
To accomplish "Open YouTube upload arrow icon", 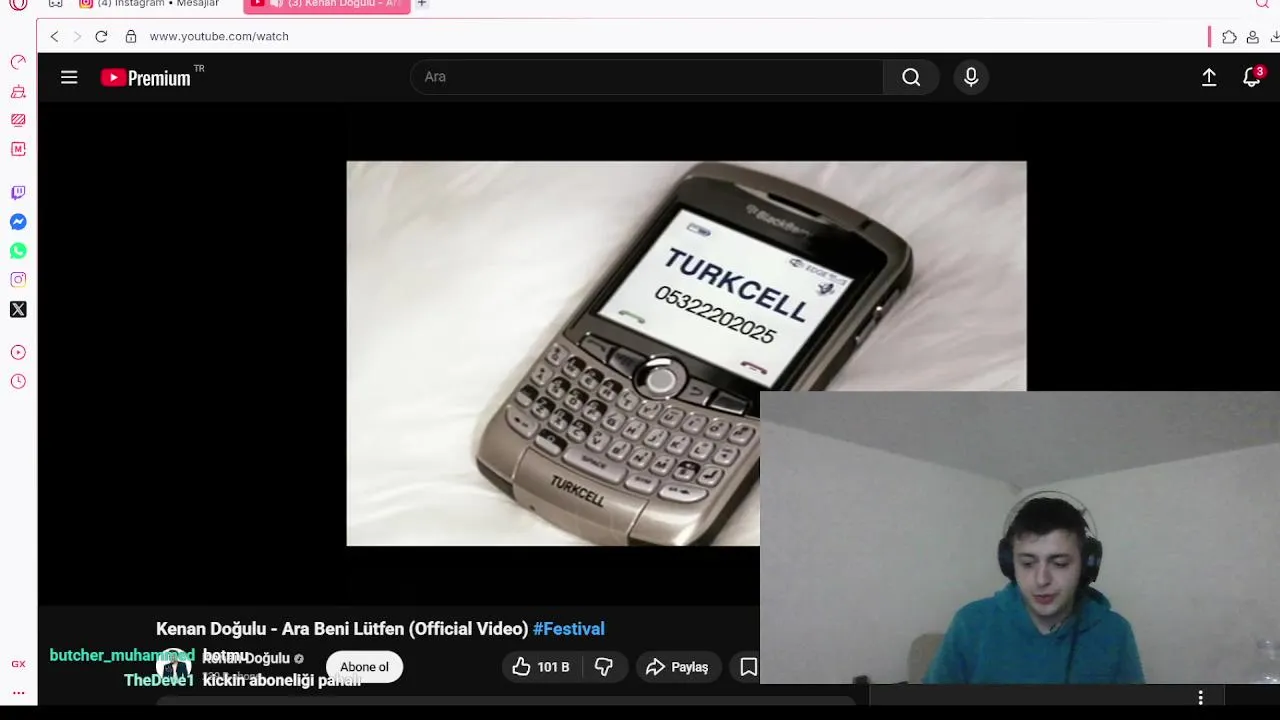I will click(x=1209, y=77).
